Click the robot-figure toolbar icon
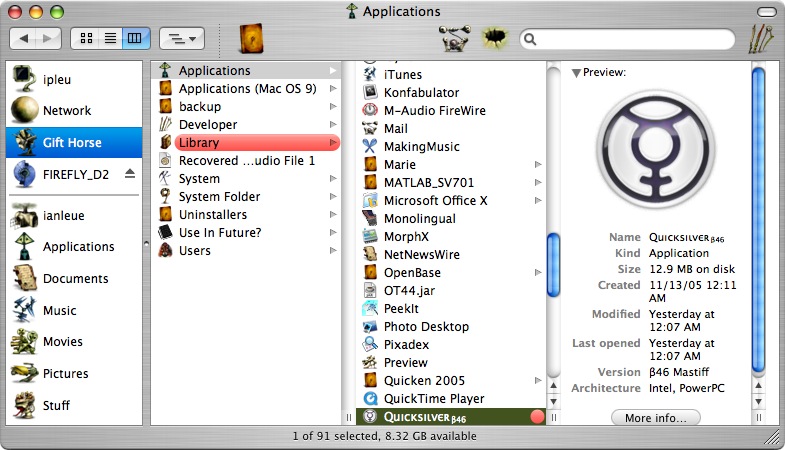 [x=455, y=38]
